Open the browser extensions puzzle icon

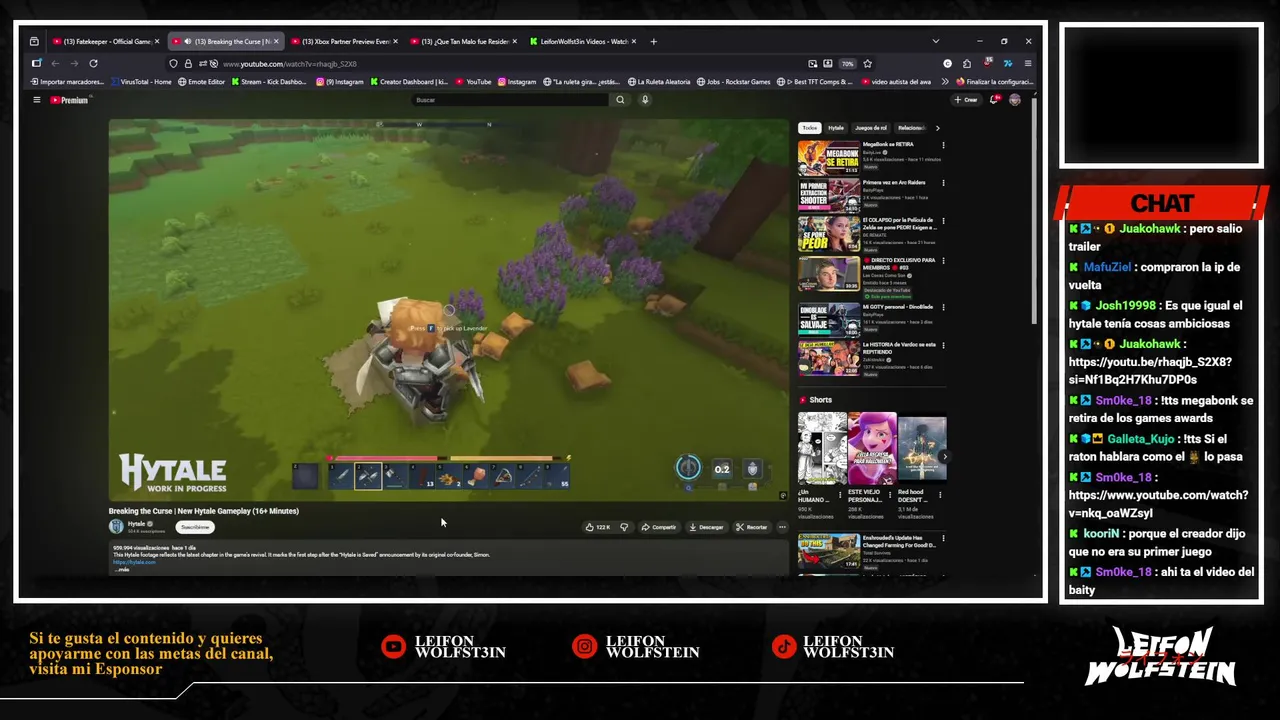click(966, 64)
